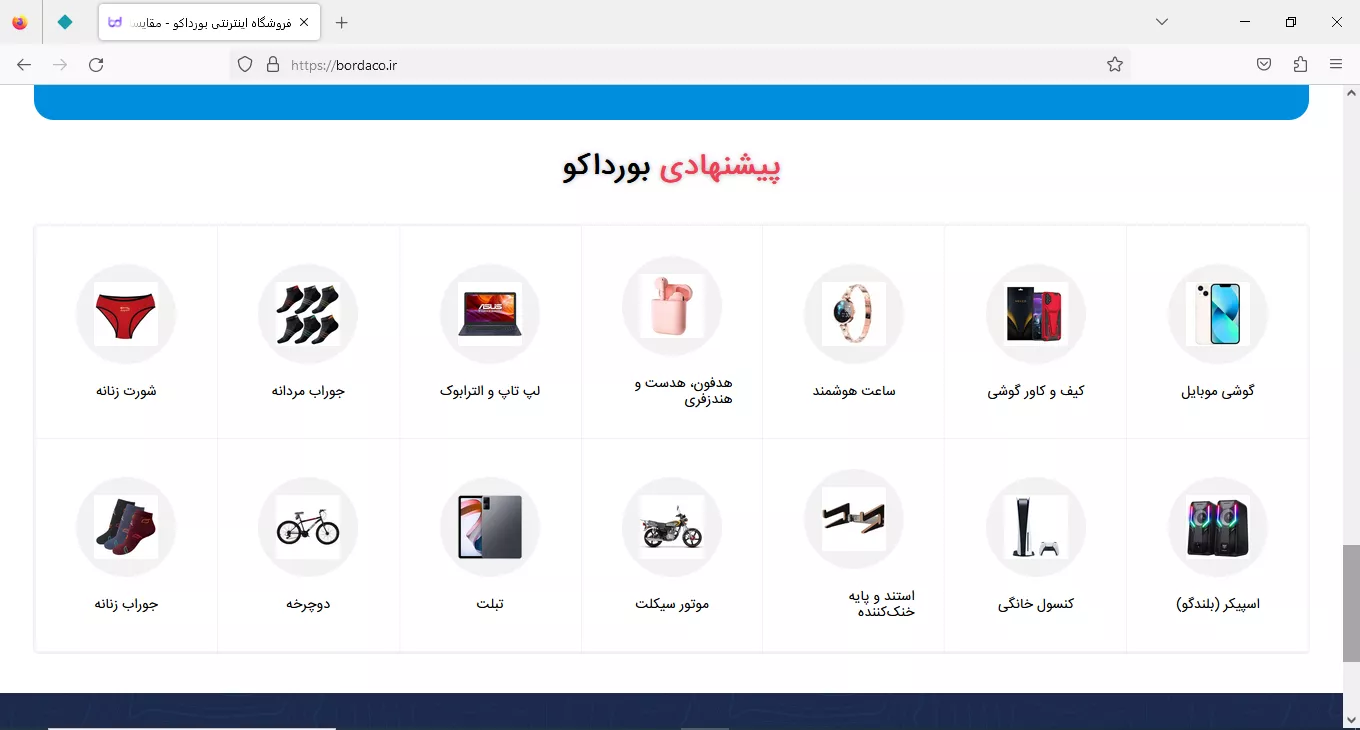Open a new tab with plus button

(342, 22)
